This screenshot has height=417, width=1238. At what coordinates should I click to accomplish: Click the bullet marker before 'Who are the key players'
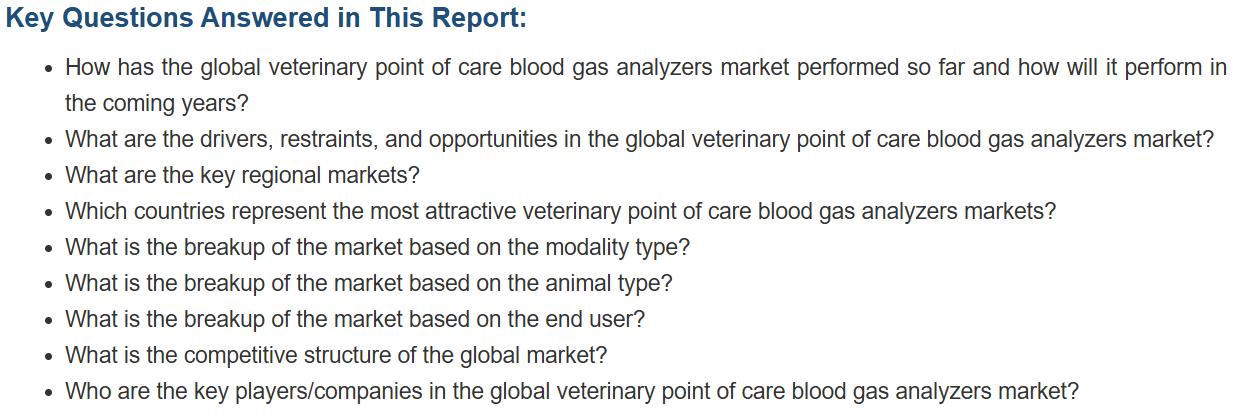pos(50,393)
